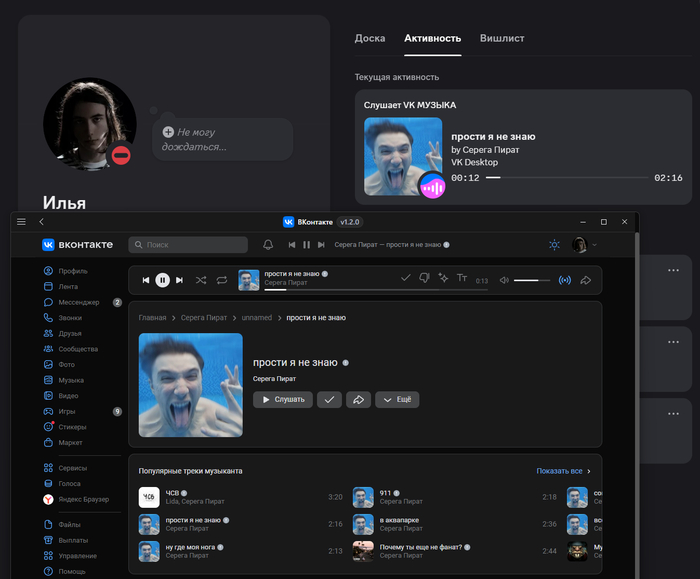This screenshot has width=700, height=579.
Task: Go to unnamed album breadcrumb
Action: click(257, 318)
